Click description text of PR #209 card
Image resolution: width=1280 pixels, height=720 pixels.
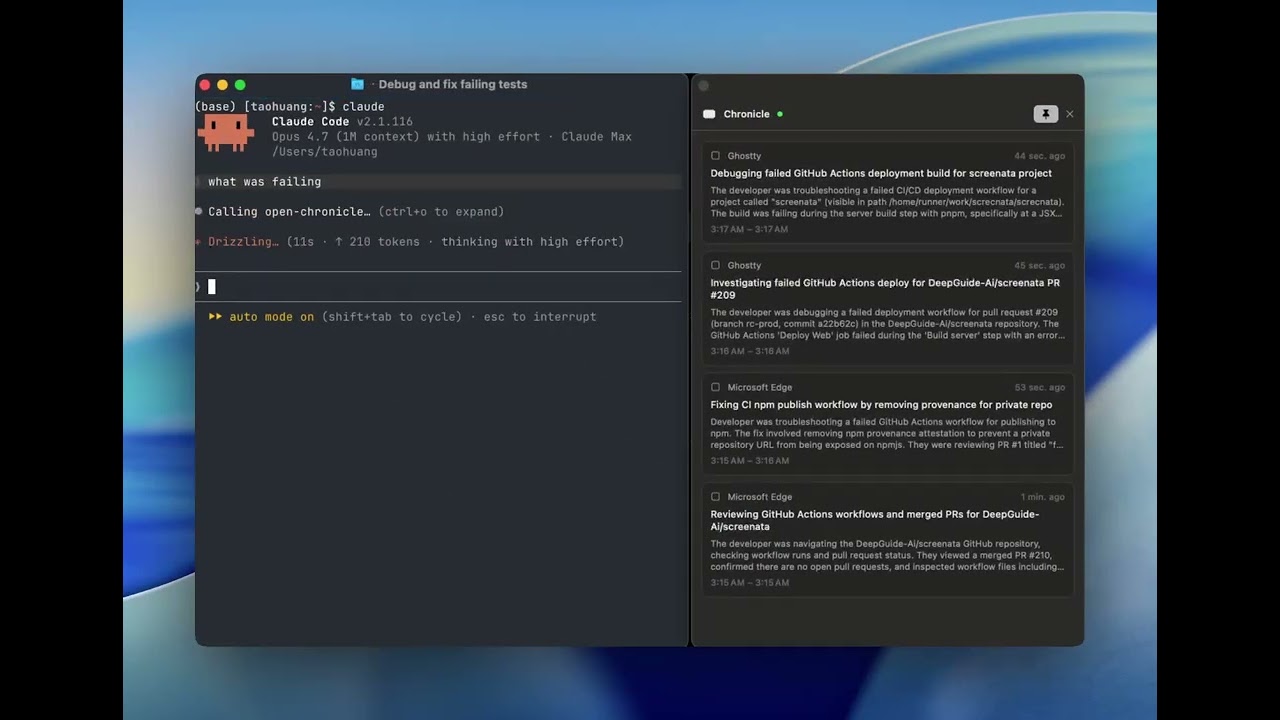tap(887, 324)
